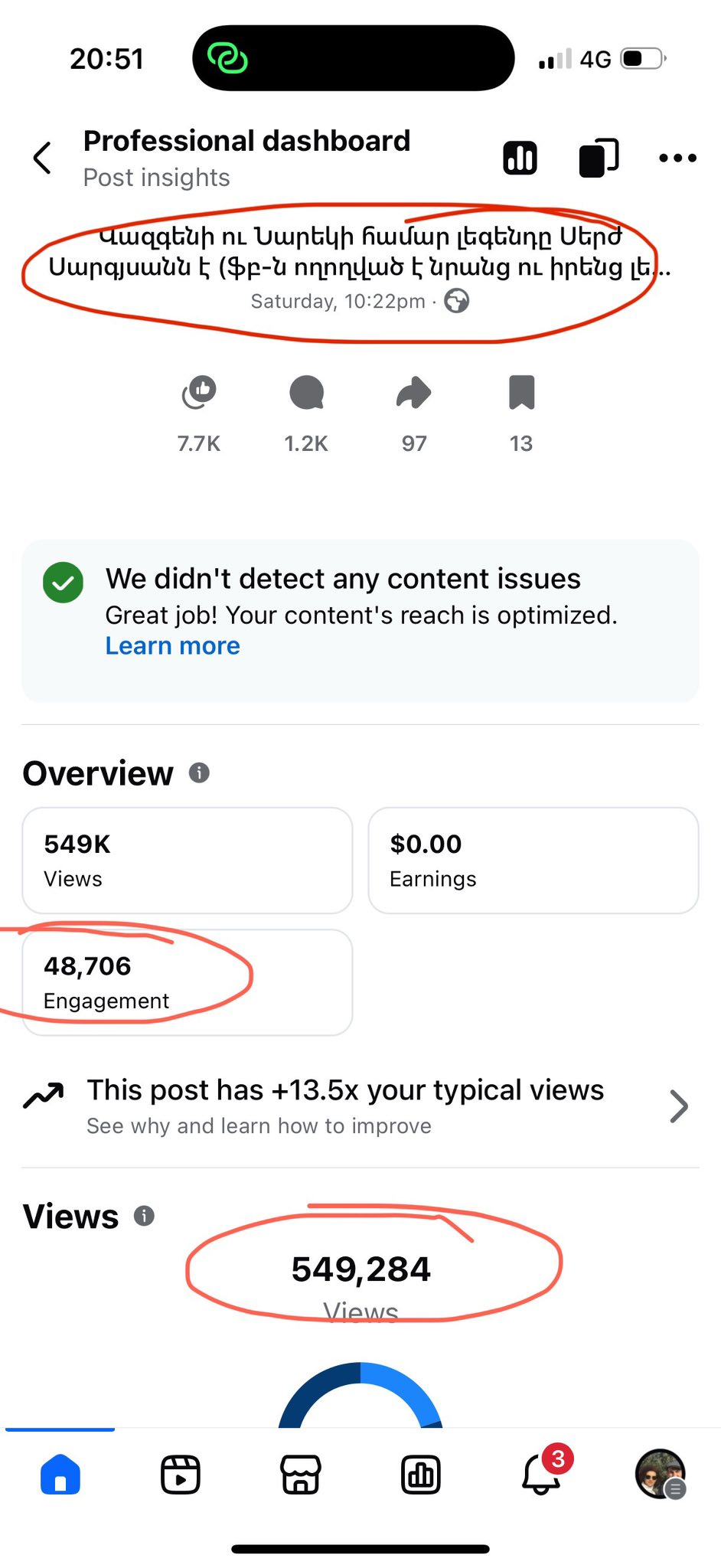
Task: Open the profile picture menu tab
Action: point(660,1475)
